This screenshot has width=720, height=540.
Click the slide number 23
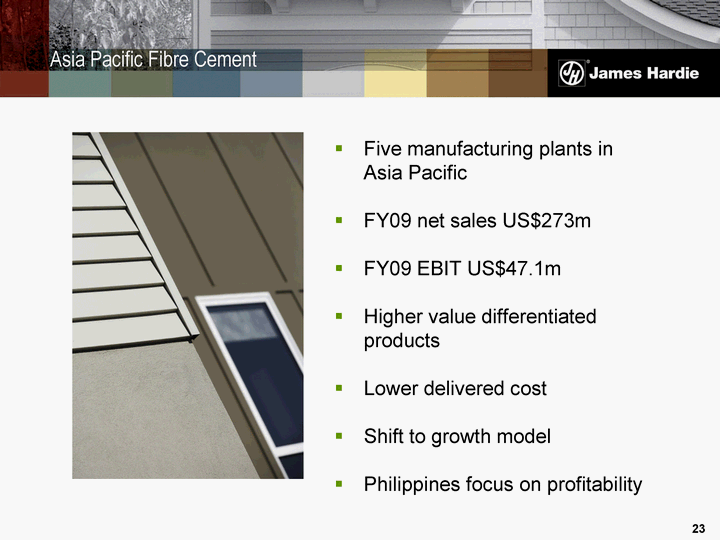pyautogui.click(x=698, y=527)
